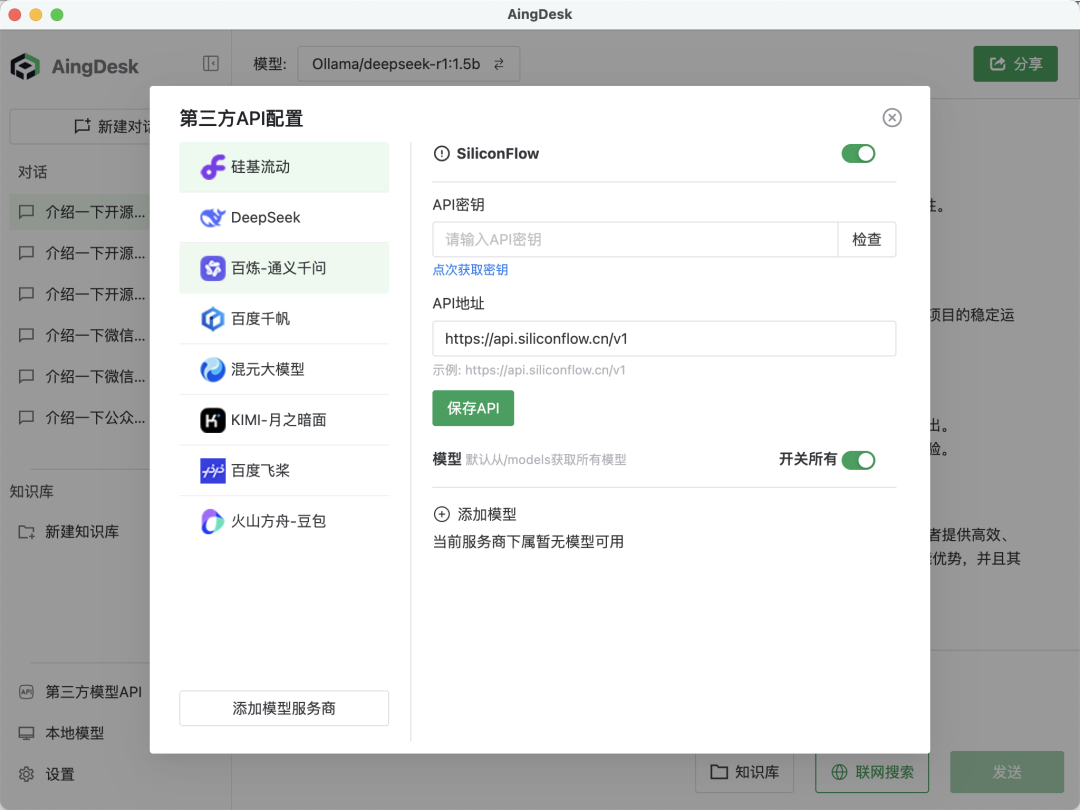
Task: Open the 知识库 button near input
Action: pos(745,772)
